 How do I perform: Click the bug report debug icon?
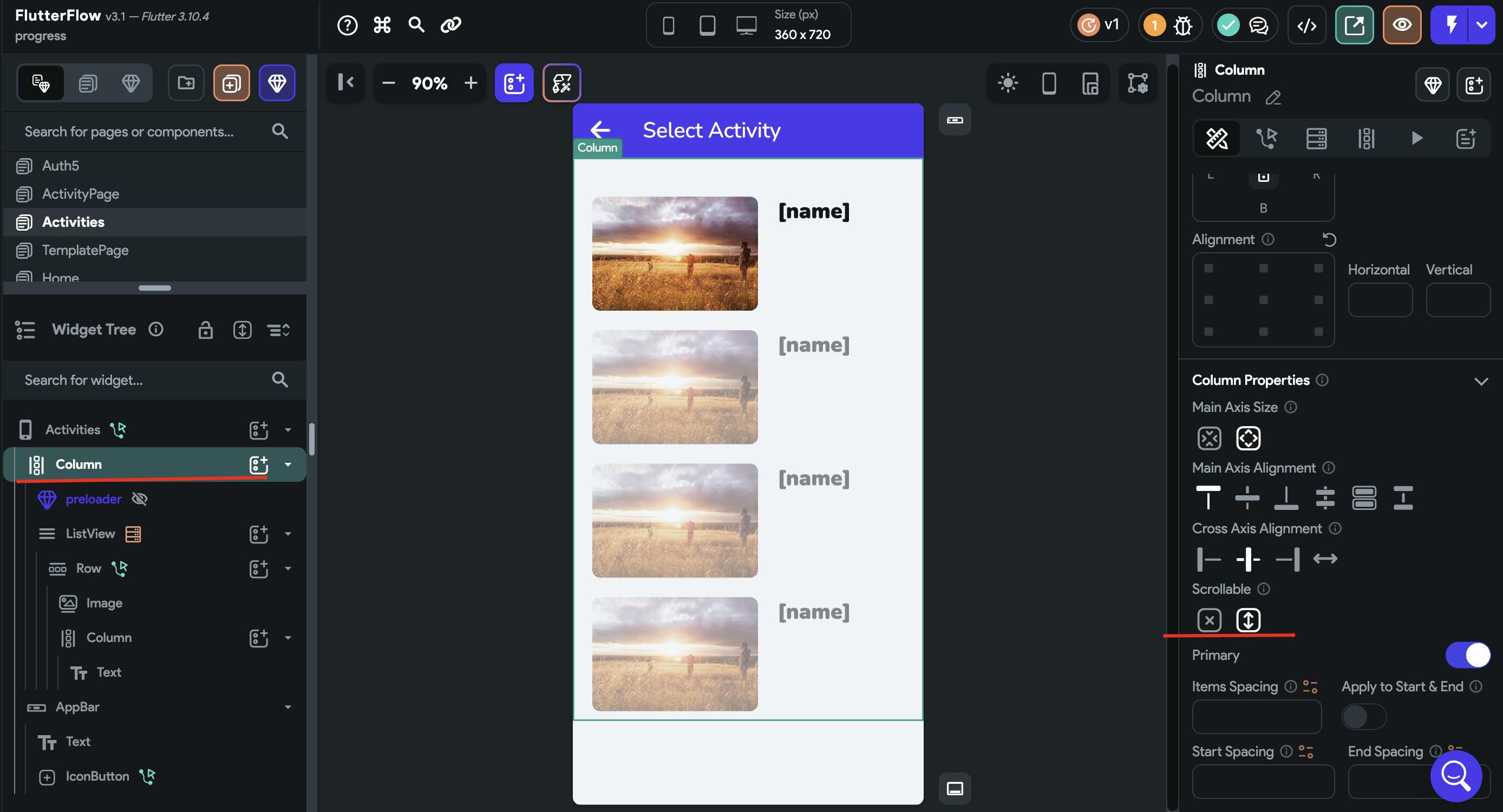pos(1182,25)
